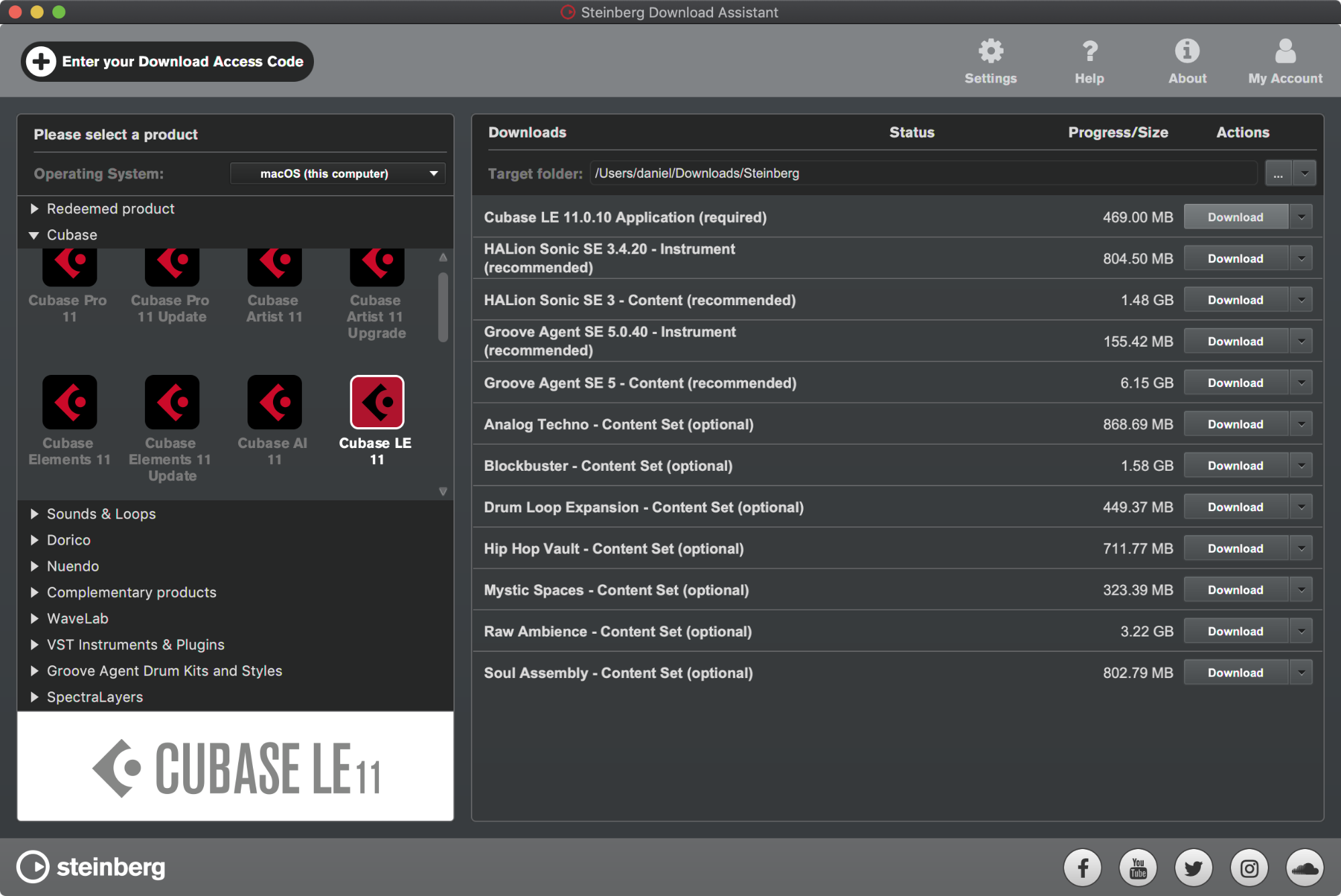1341x896 pixels.
Task: Click product list scroll down arrow
Action: click(x=443, y=492)
